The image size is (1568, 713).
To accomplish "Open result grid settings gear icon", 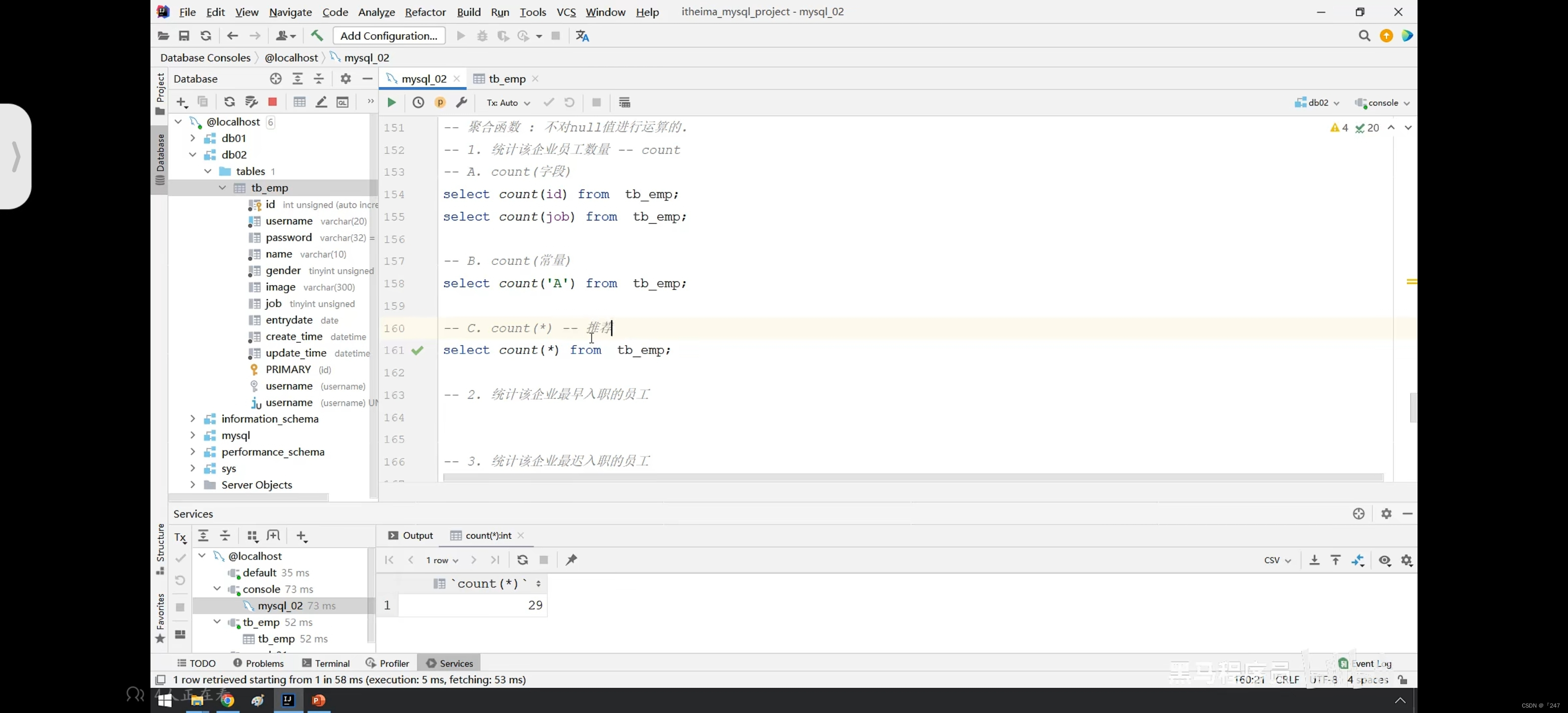I will 1407,560.
